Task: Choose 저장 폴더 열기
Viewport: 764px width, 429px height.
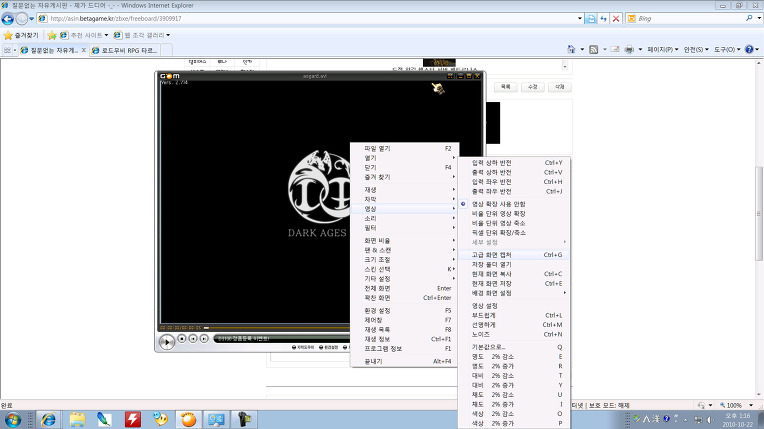Action: (x=514, y=264)
